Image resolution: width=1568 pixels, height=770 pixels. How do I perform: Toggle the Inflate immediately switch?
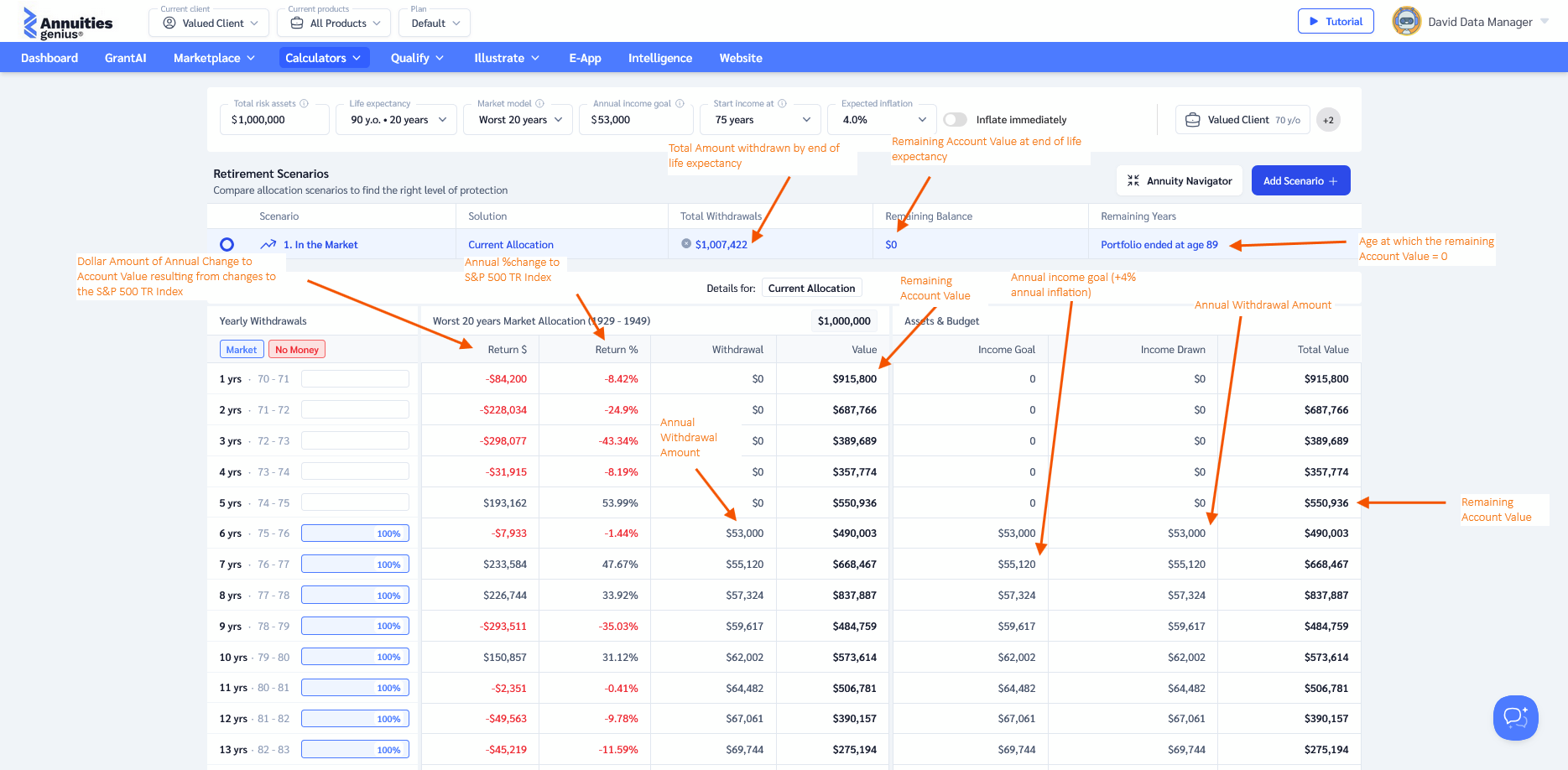pyautogui.click(x=956, y=120)
